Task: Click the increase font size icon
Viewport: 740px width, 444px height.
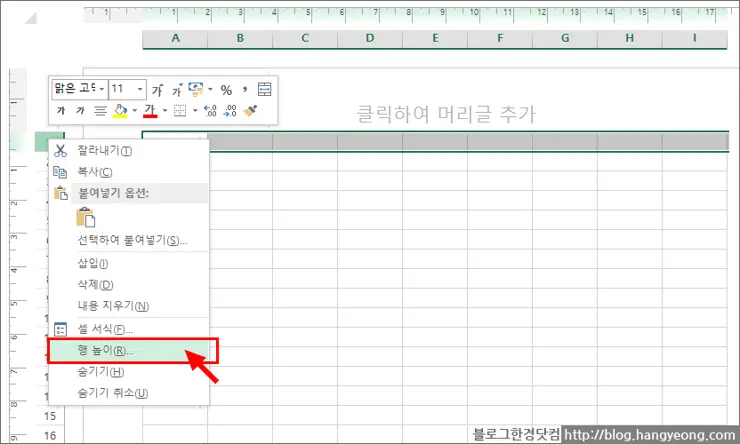Action: click(158, 89)
